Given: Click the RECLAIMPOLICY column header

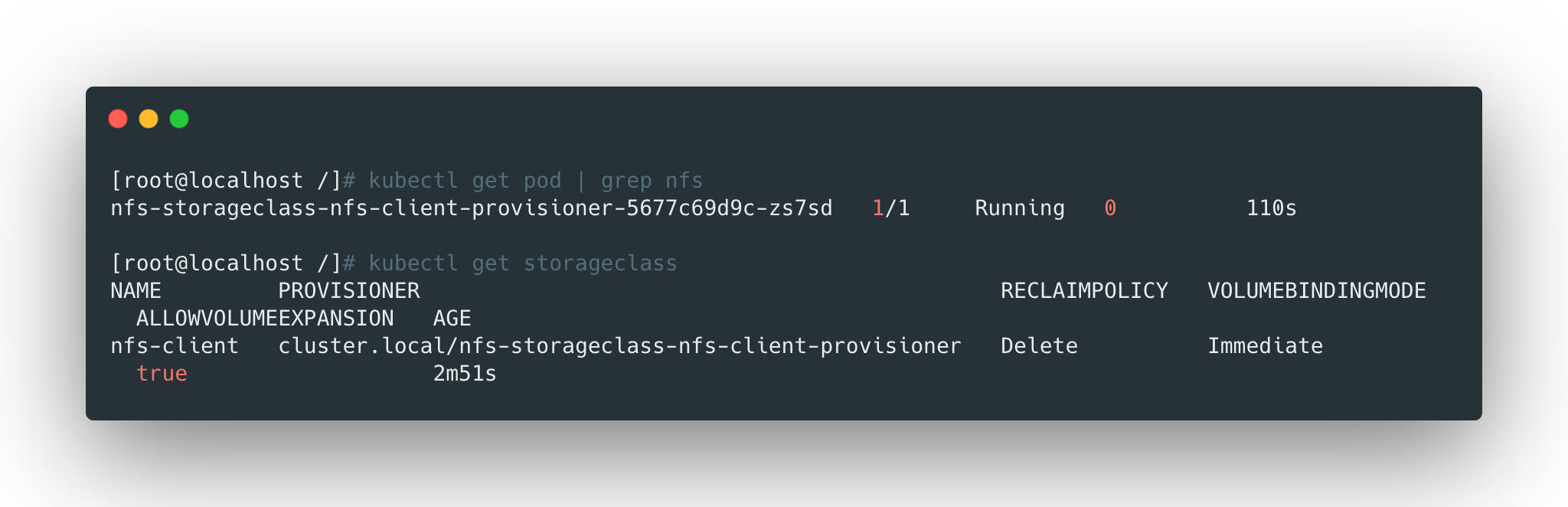Looking at the screenshot, I should point(1084,291).
